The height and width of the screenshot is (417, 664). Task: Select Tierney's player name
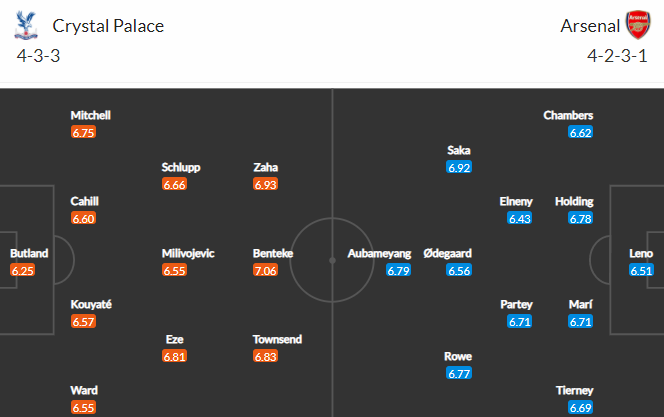point(574,390)
